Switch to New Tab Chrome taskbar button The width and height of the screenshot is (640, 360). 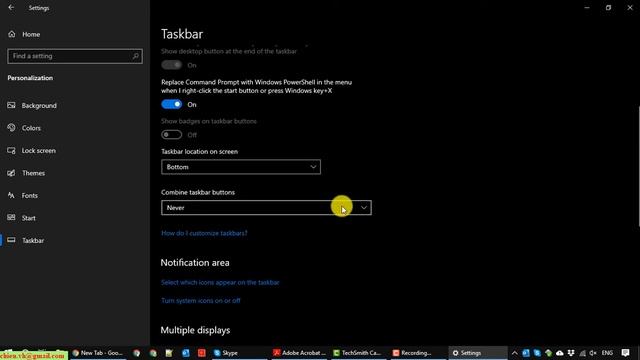(98, 353)
